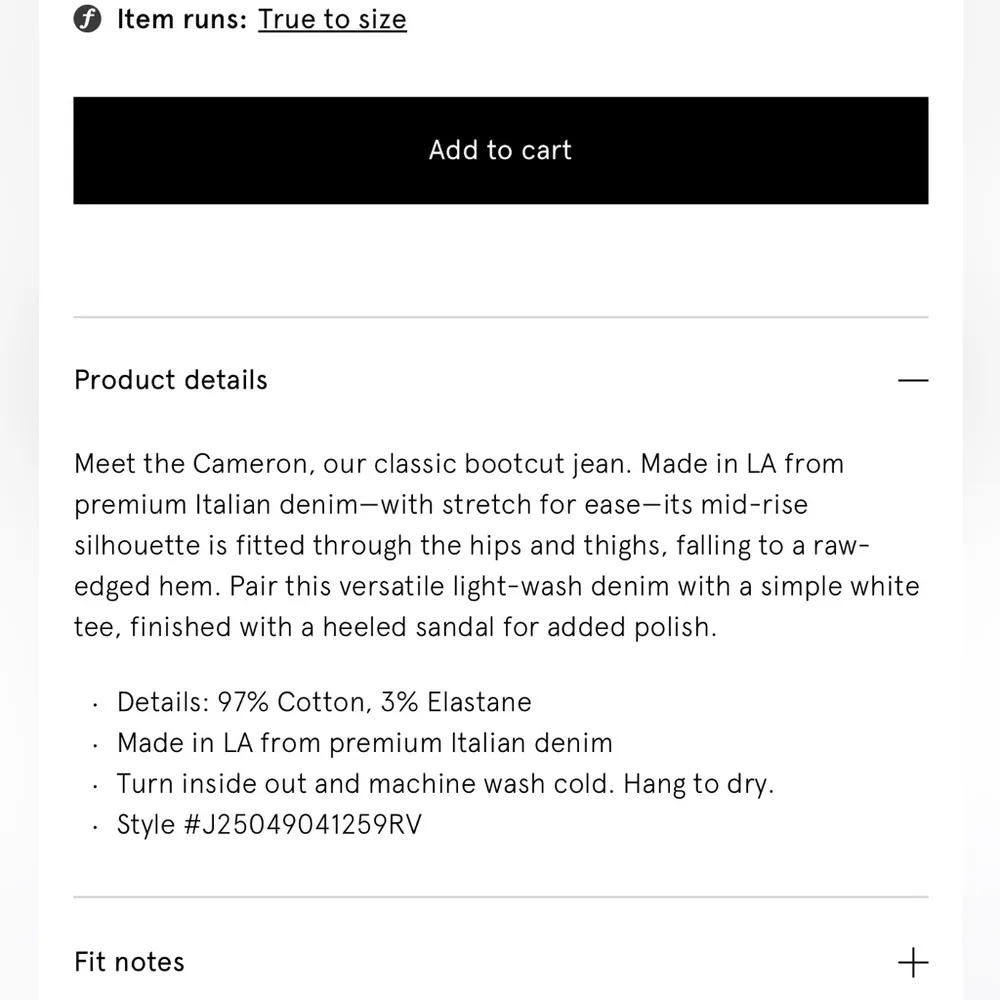Click the "Fit notes" section heading
The height and width of the screenshot is (1000, 1000).
pos(130,963)
